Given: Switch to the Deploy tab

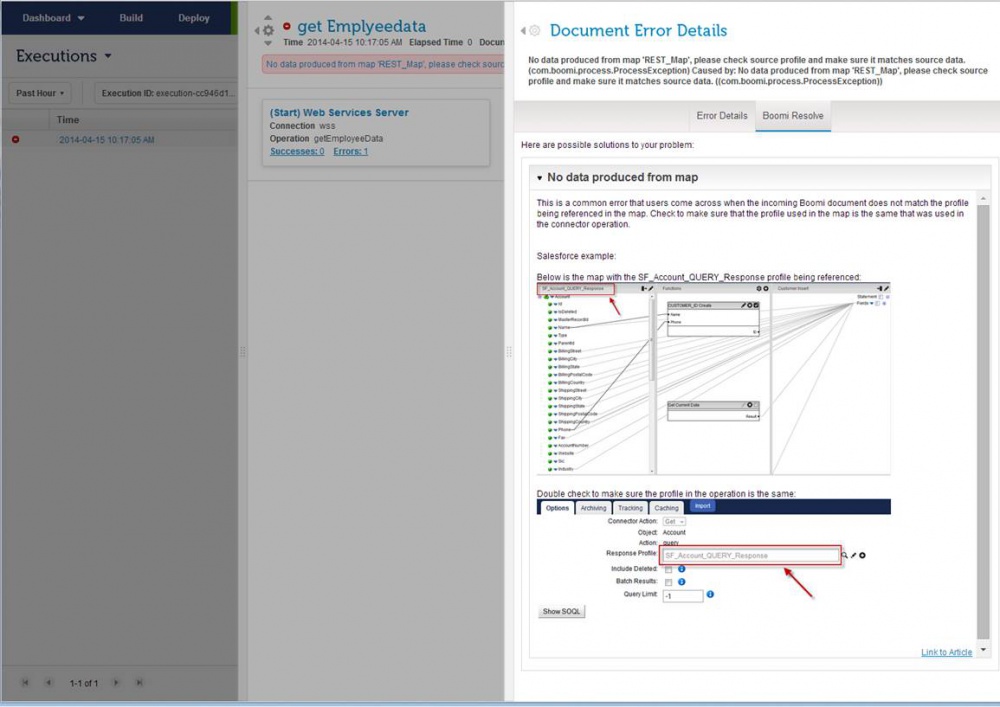Looking at the screenshot, I should (x=193, y=18).
